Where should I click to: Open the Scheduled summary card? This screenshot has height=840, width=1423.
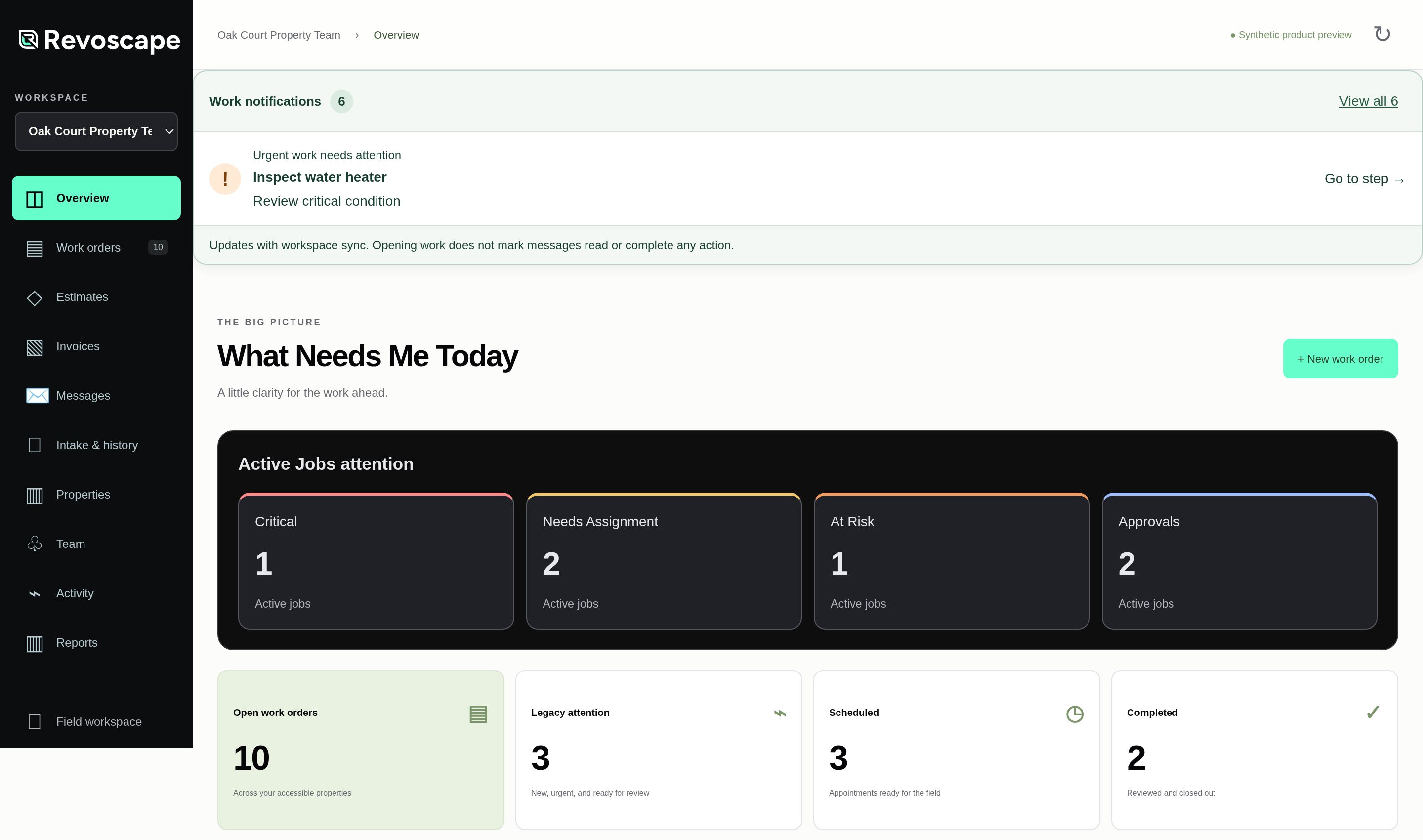click(x=957, y=750)
